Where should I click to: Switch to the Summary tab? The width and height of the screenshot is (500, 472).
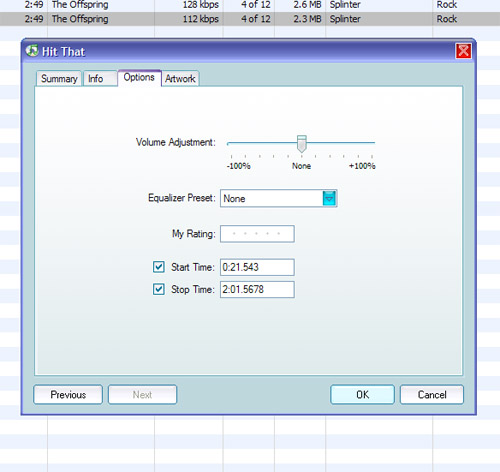(x=59, y=79)
